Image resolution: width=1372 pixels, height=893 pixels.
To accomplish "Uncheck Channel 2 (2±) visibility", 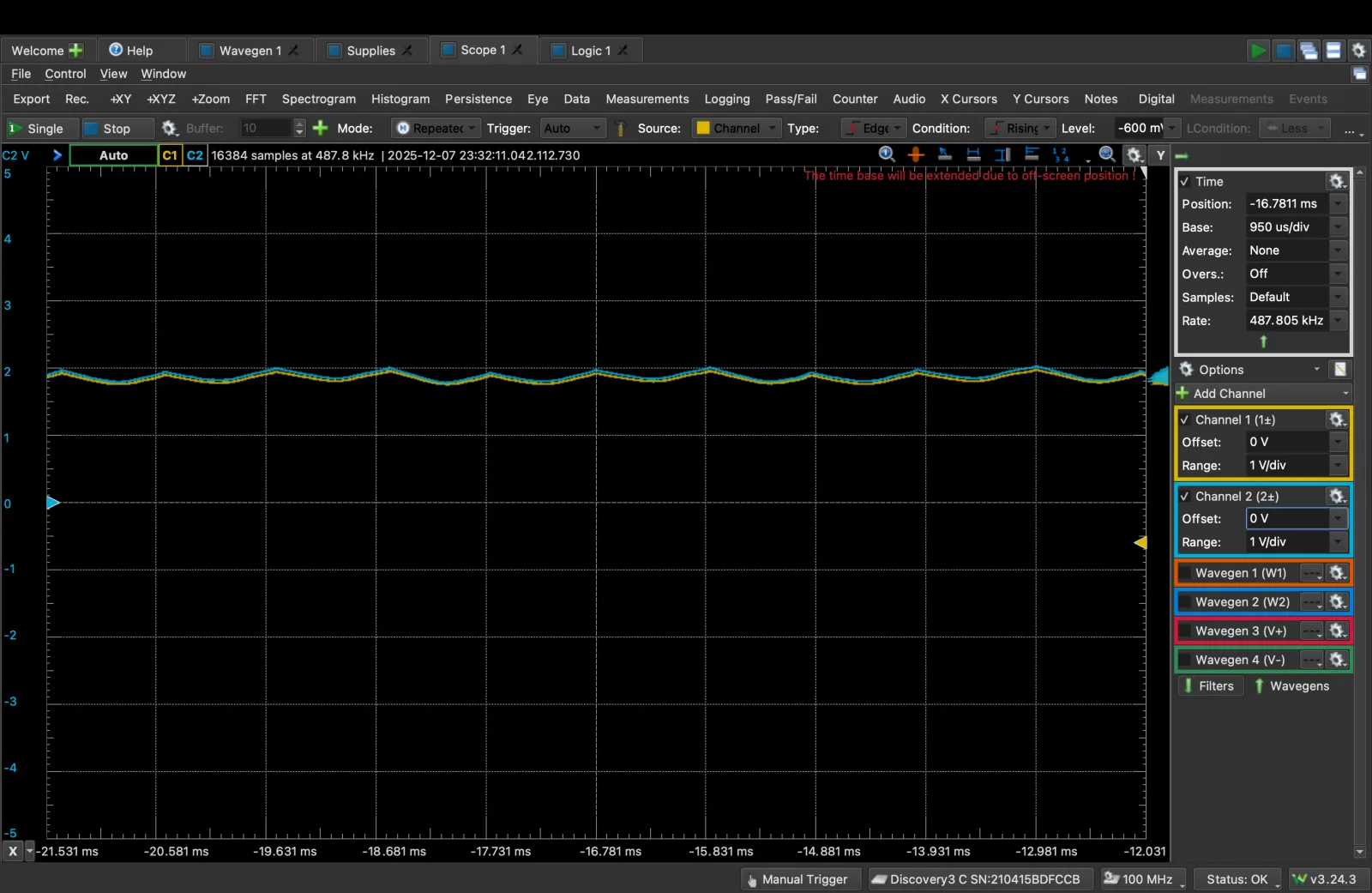I will 1185,496.
